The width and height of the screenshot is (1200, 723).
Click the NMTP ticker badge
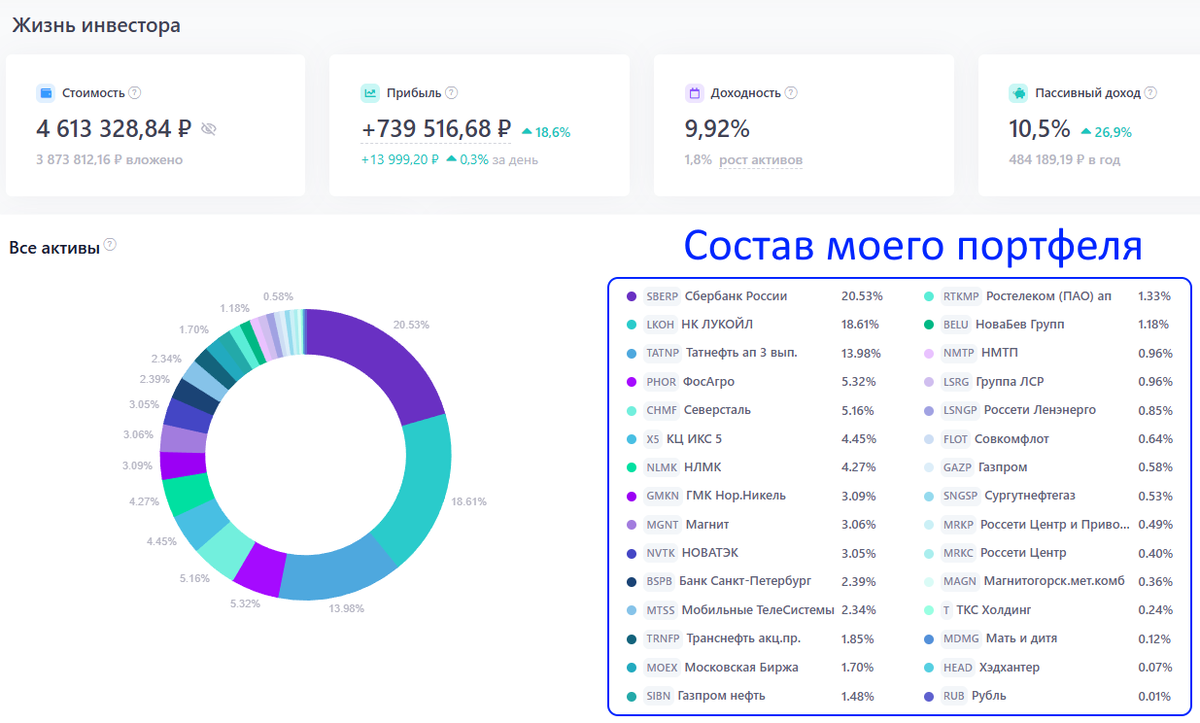tap(958, 353)
